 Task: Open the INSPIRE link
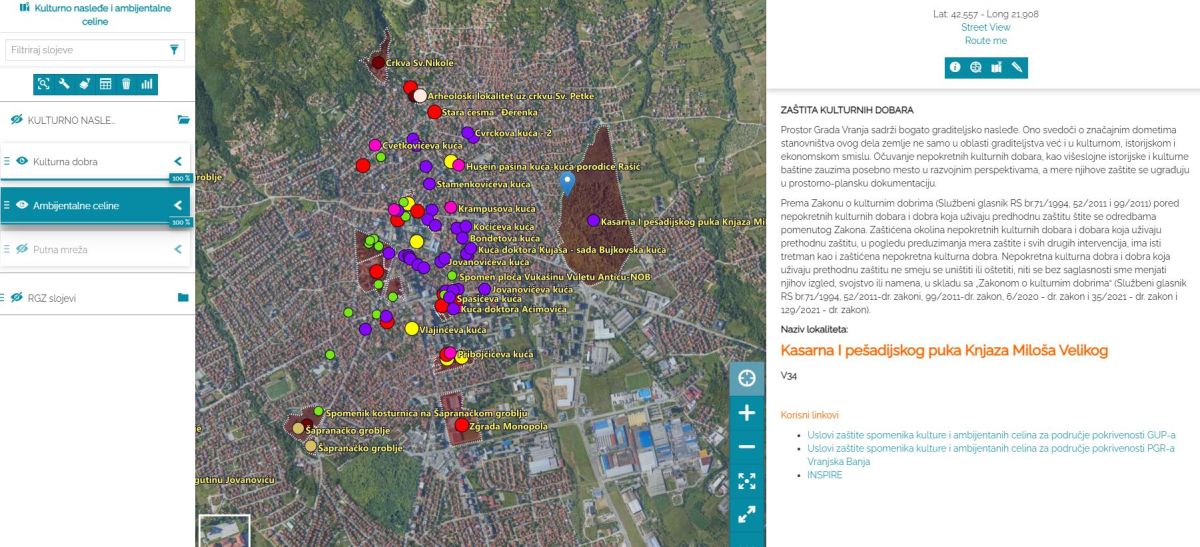pyautogui.click(x=824, y=475)
